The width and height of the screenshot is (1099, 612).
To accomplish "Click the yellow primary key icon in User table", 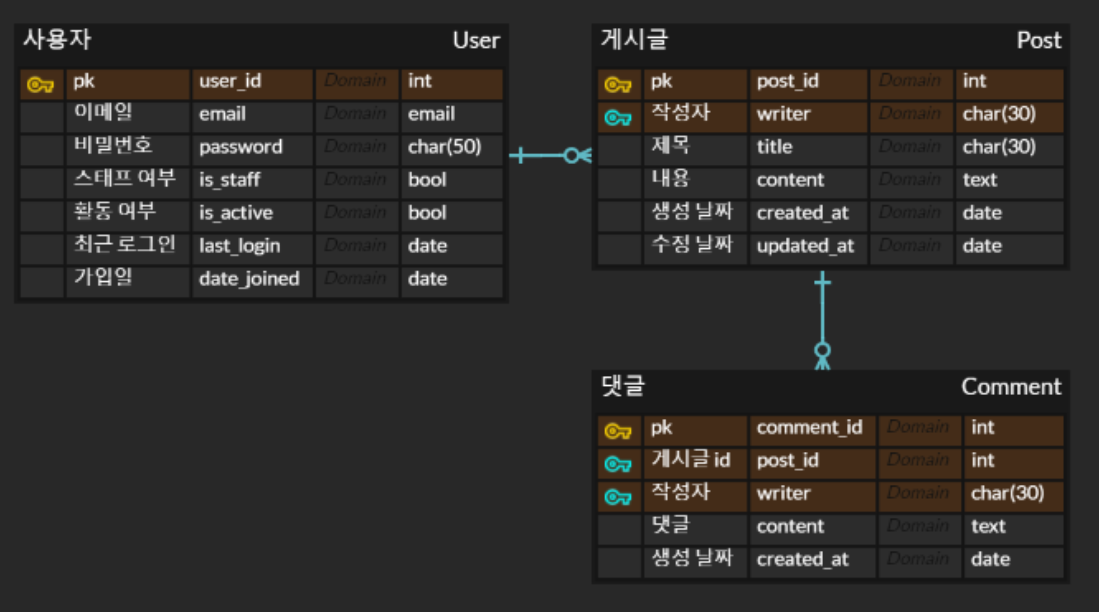I will (x=42, y=84).
